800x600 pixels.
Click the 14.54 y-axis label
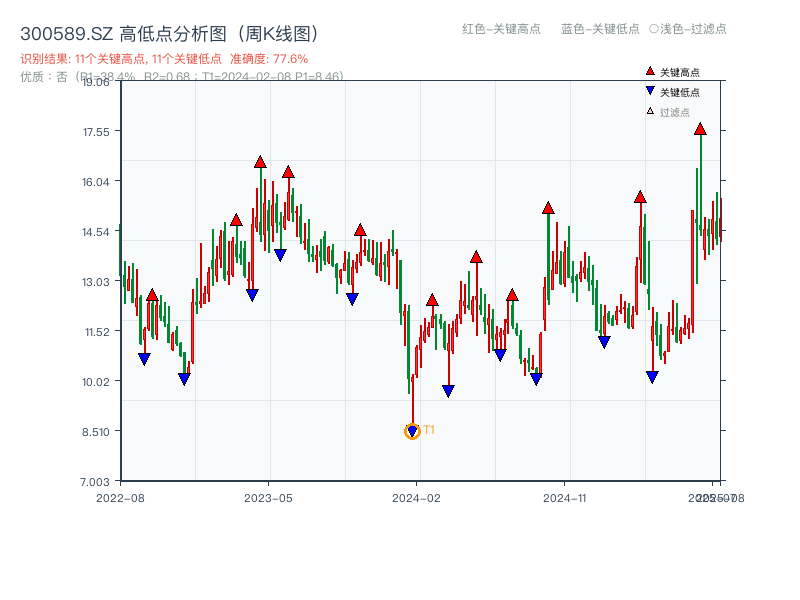coord(96,232)
